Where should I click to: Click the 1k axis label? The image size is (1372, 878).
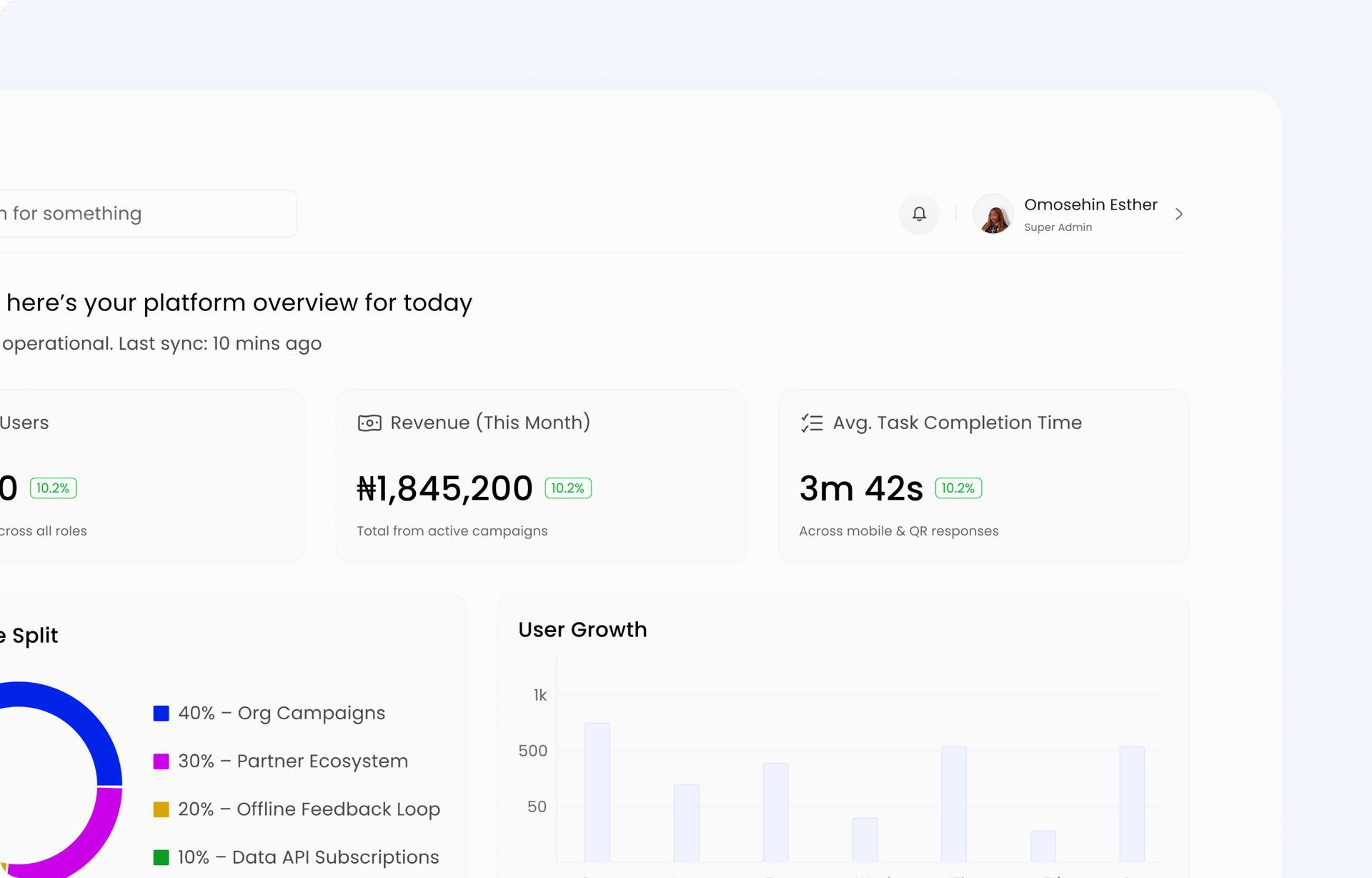coord(540,695)
